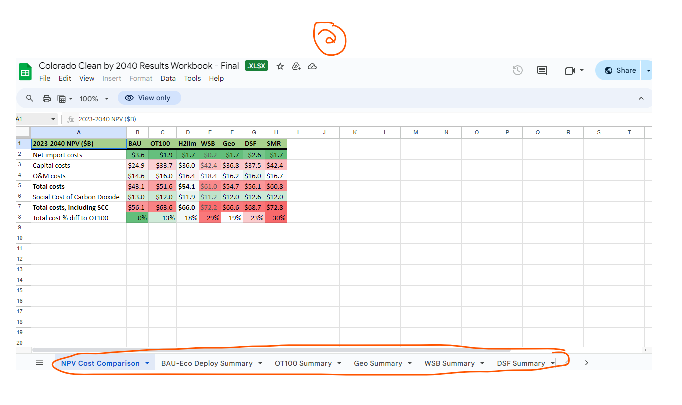The width and height of the screenshot is (682, 405).
Task: Open the comments icon
Action: pos(542,70)
